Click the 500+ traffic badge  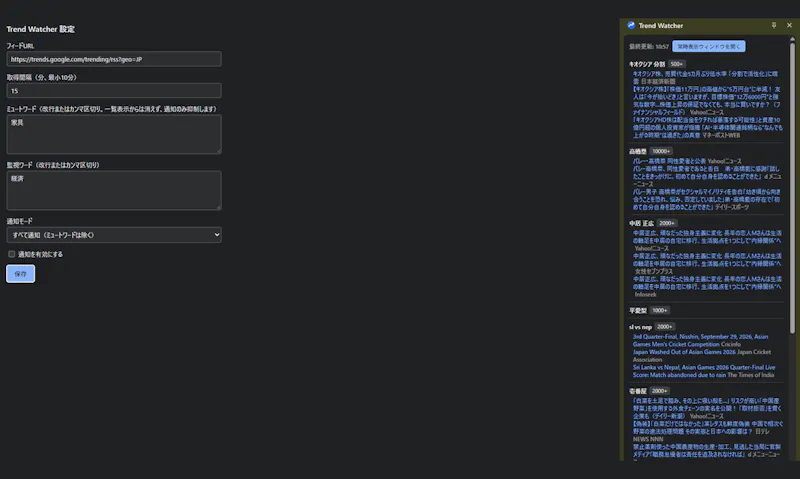tap(677, 64)
